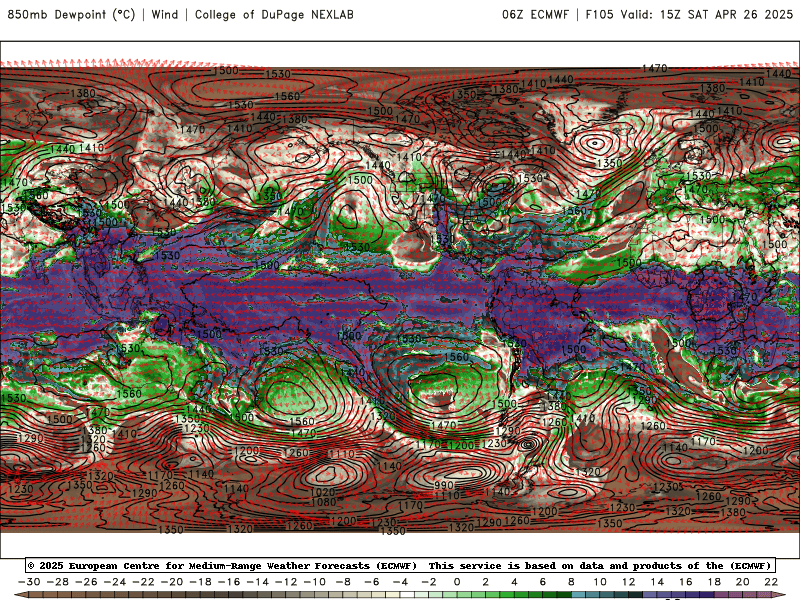Click the '-20' legend value
Viewport: 800px width, 600px height.
point(172,582)
